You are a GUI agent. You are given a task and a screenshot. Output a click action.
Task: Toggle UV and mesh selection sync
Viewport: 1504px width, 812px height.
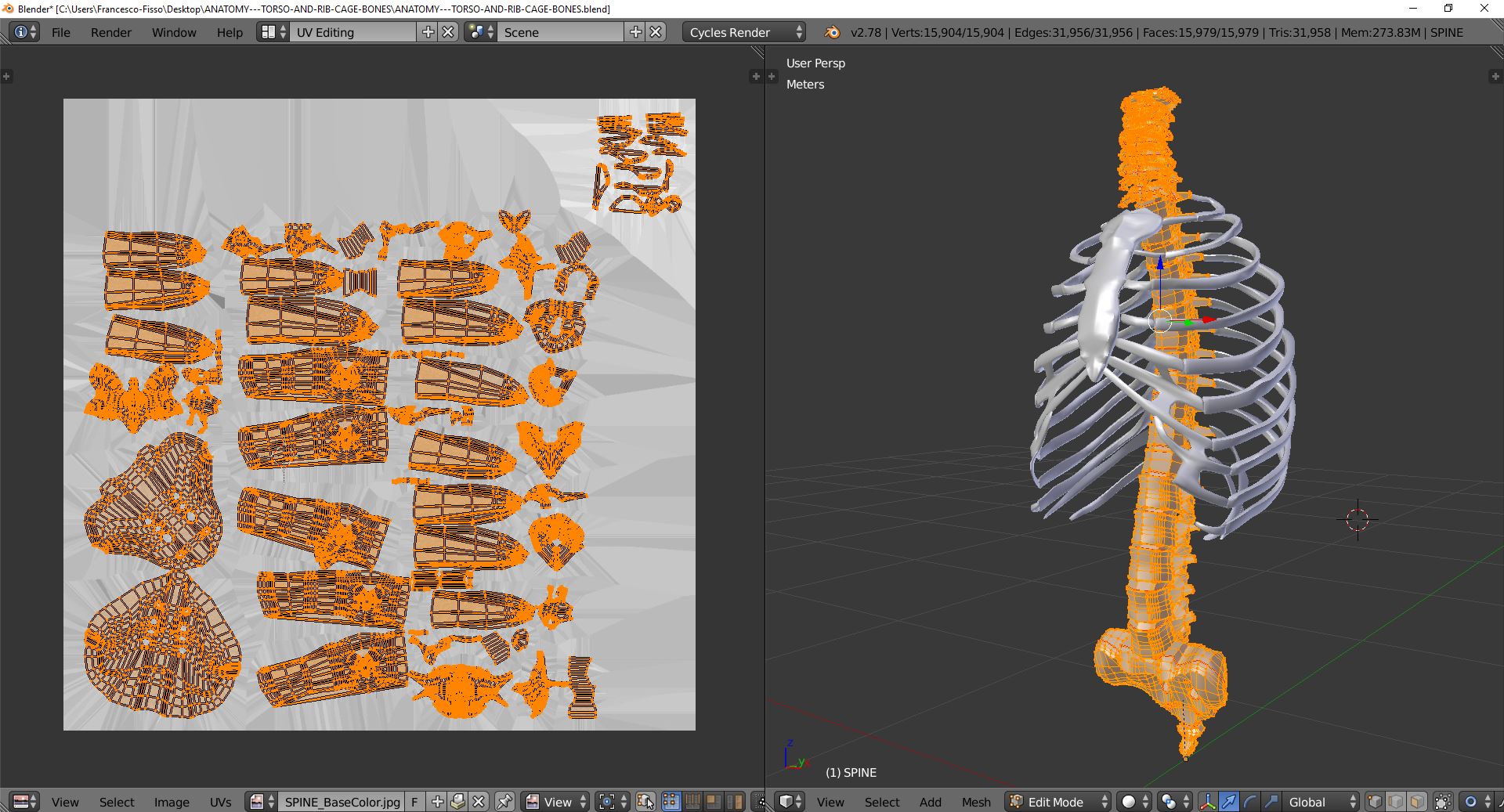(x=645, y=801)
